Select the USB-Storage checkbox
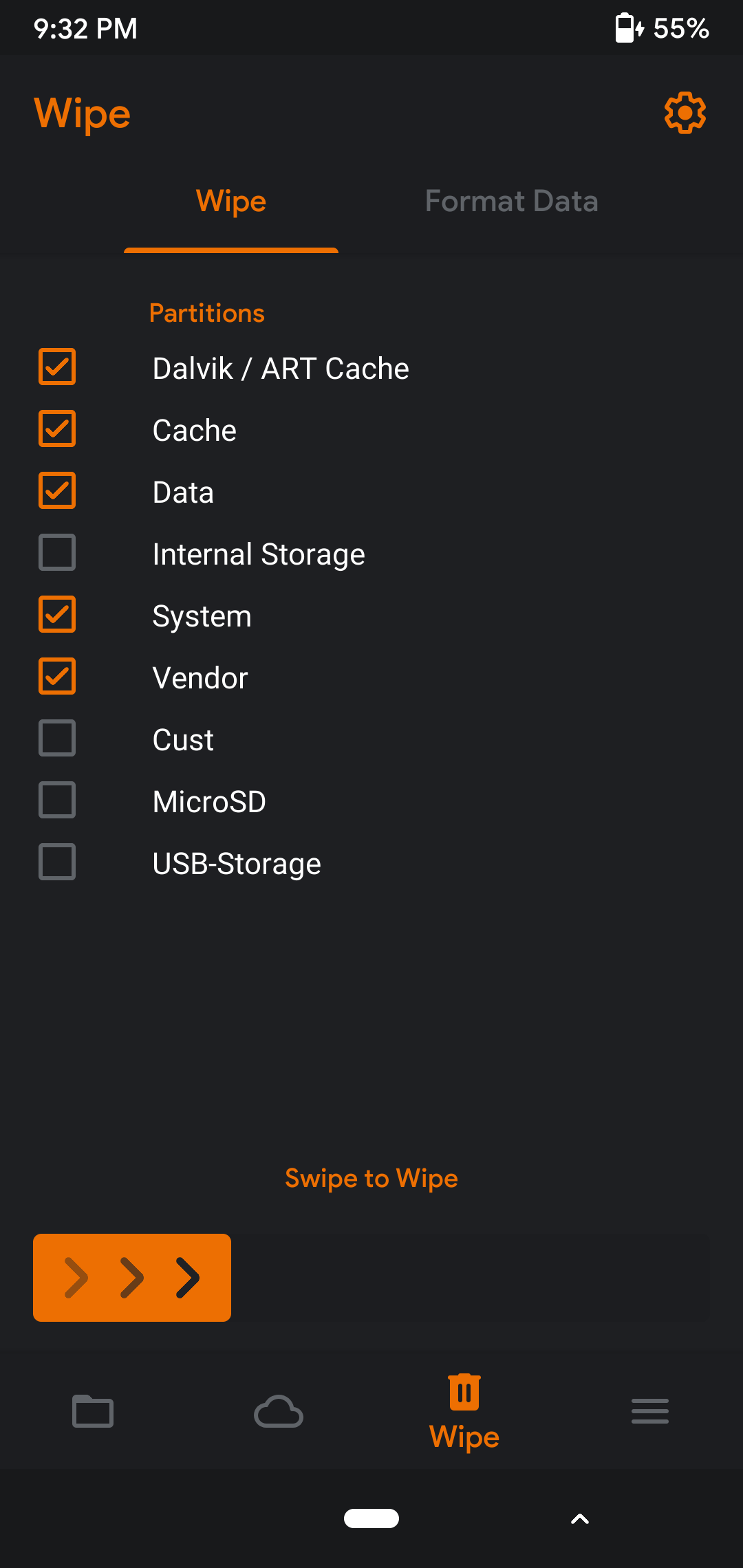Screen dimensions: 743x1568 click(x=57, y=862)
